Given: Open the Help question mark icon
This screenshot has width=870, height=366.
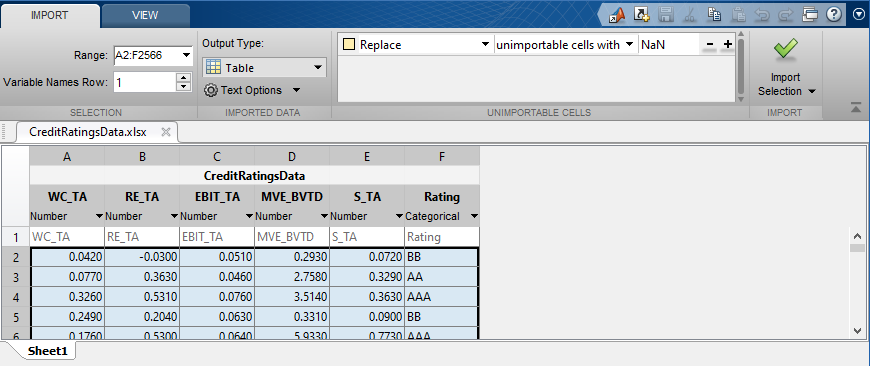Looking at the screenshot, I should click(834, 15).
